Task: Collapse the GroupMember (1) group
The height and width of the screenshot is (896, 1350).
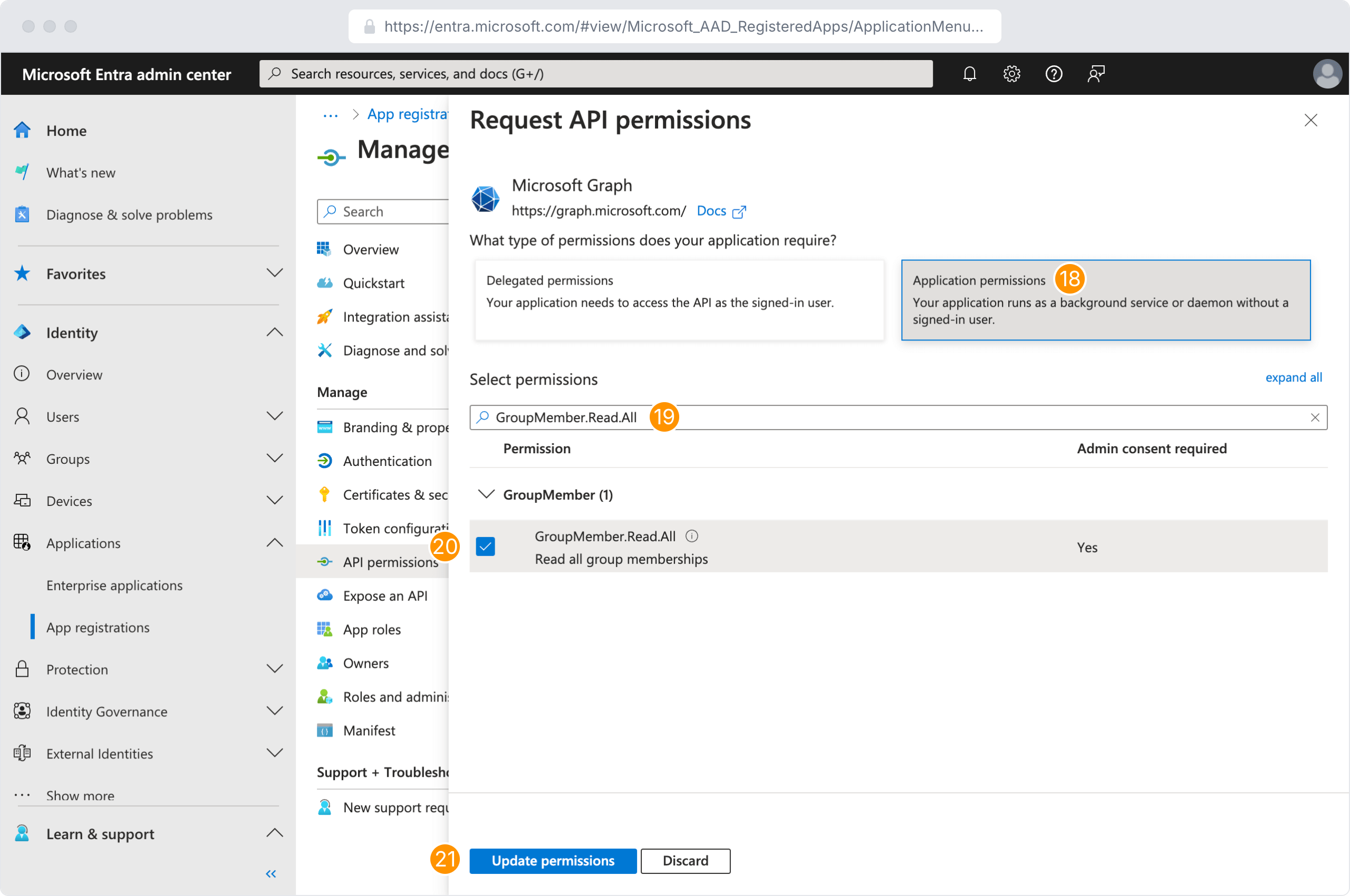Action: click(x=486, y=494)
